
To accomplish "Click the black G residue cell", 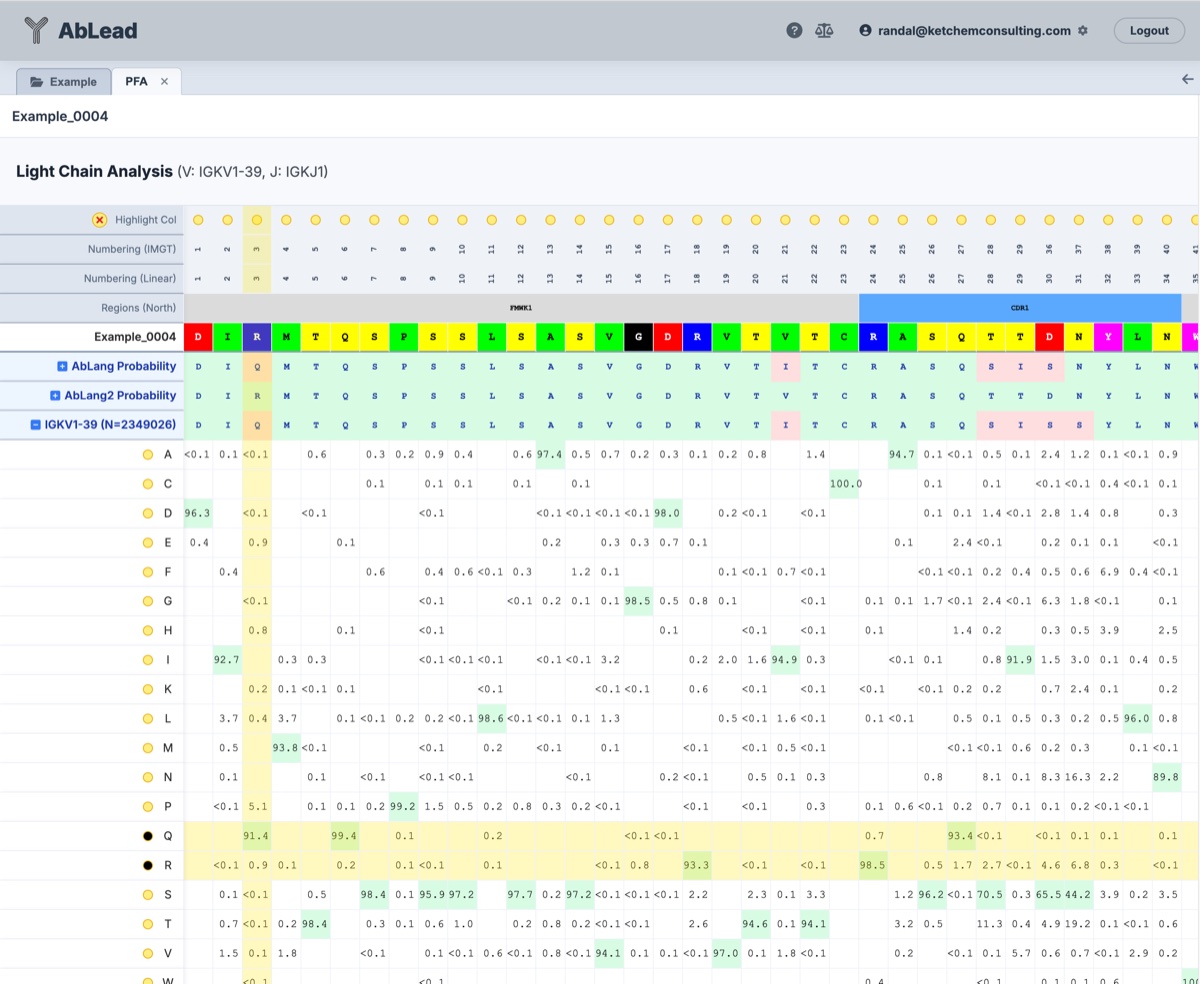I will point(638,337).
